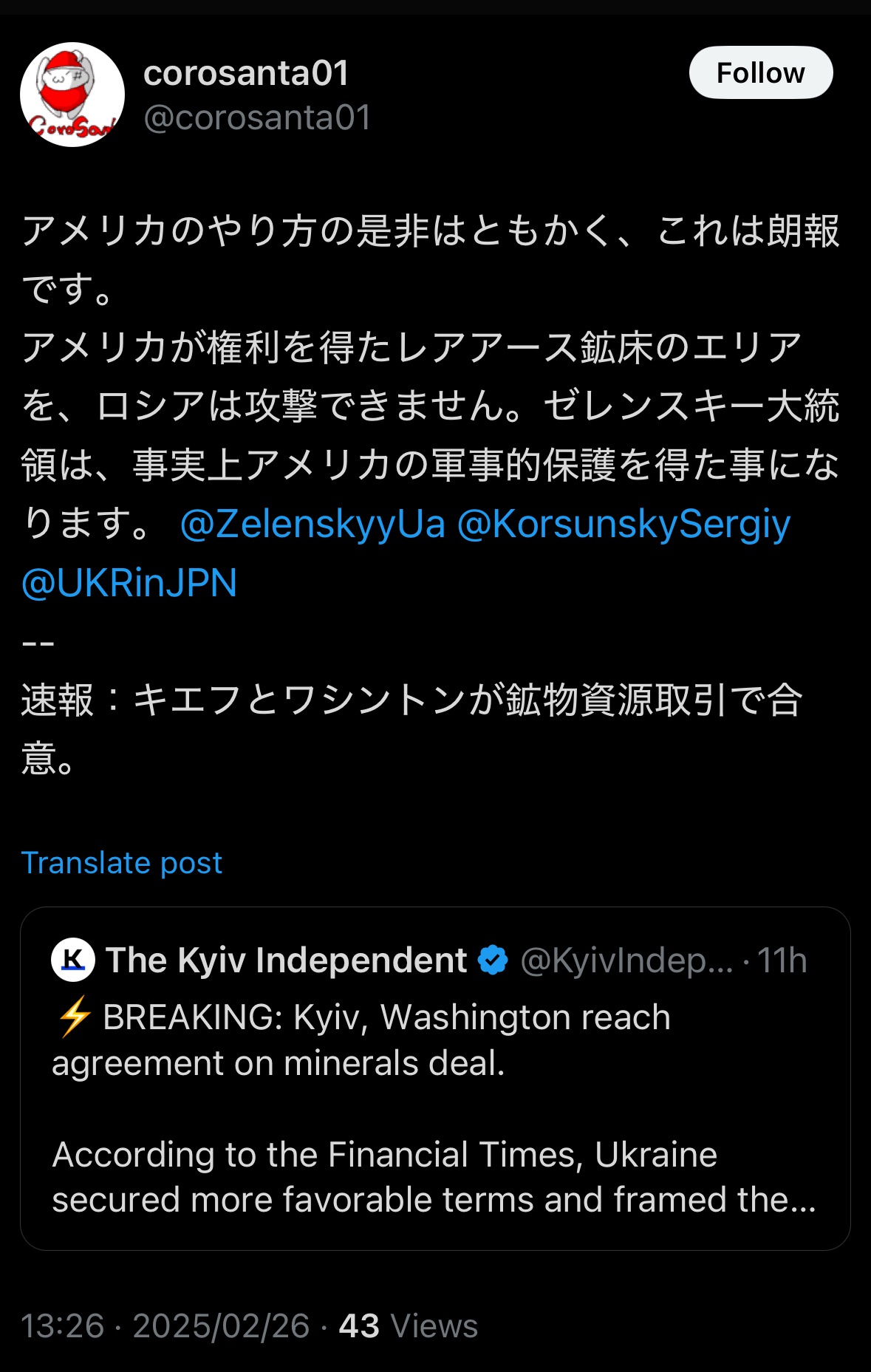This screenshot has height=1372, width=871.
Task: Open the @KorsunskySergiy mention
Action: click(x=624, y=525)
